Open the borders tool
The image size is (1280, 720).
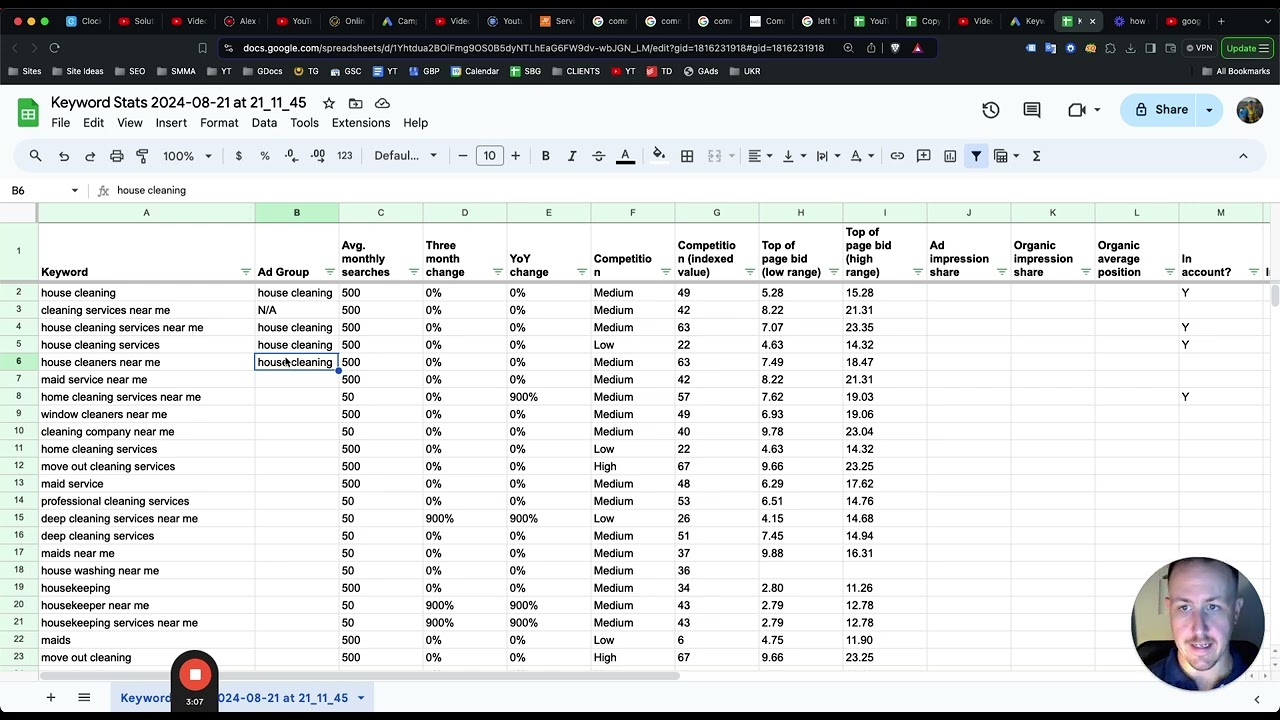tap(687, 156)
